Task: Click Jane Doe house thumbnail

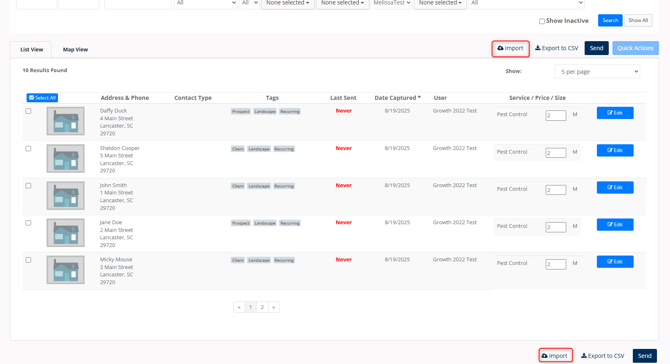Action: [x=65, y=233]
